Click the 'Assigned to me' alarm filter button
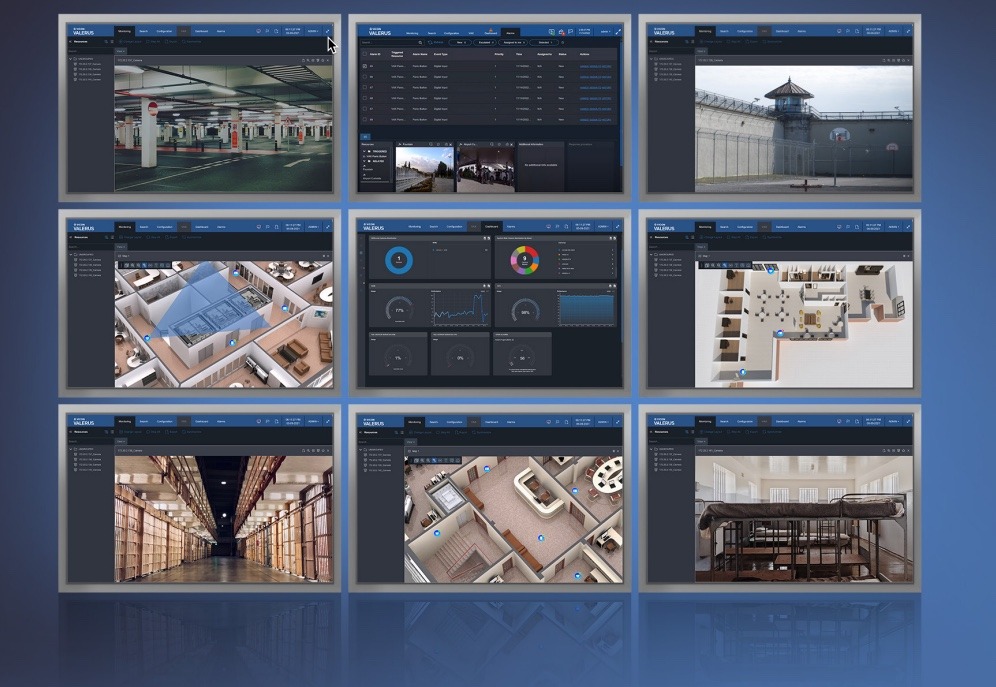The width and height of the screenshot is (996, 687). [x=511, y=44]
